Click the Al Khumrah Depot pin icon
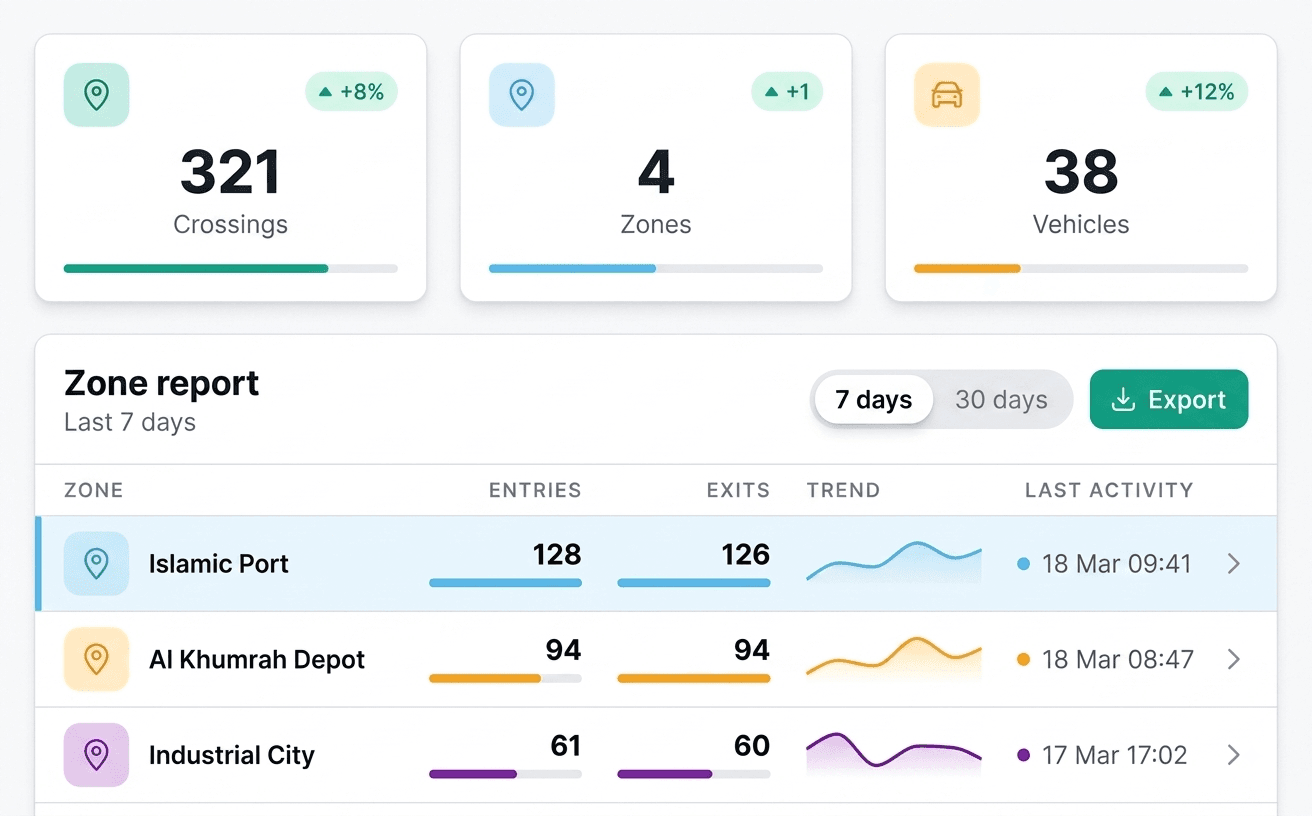 [96, 659]
